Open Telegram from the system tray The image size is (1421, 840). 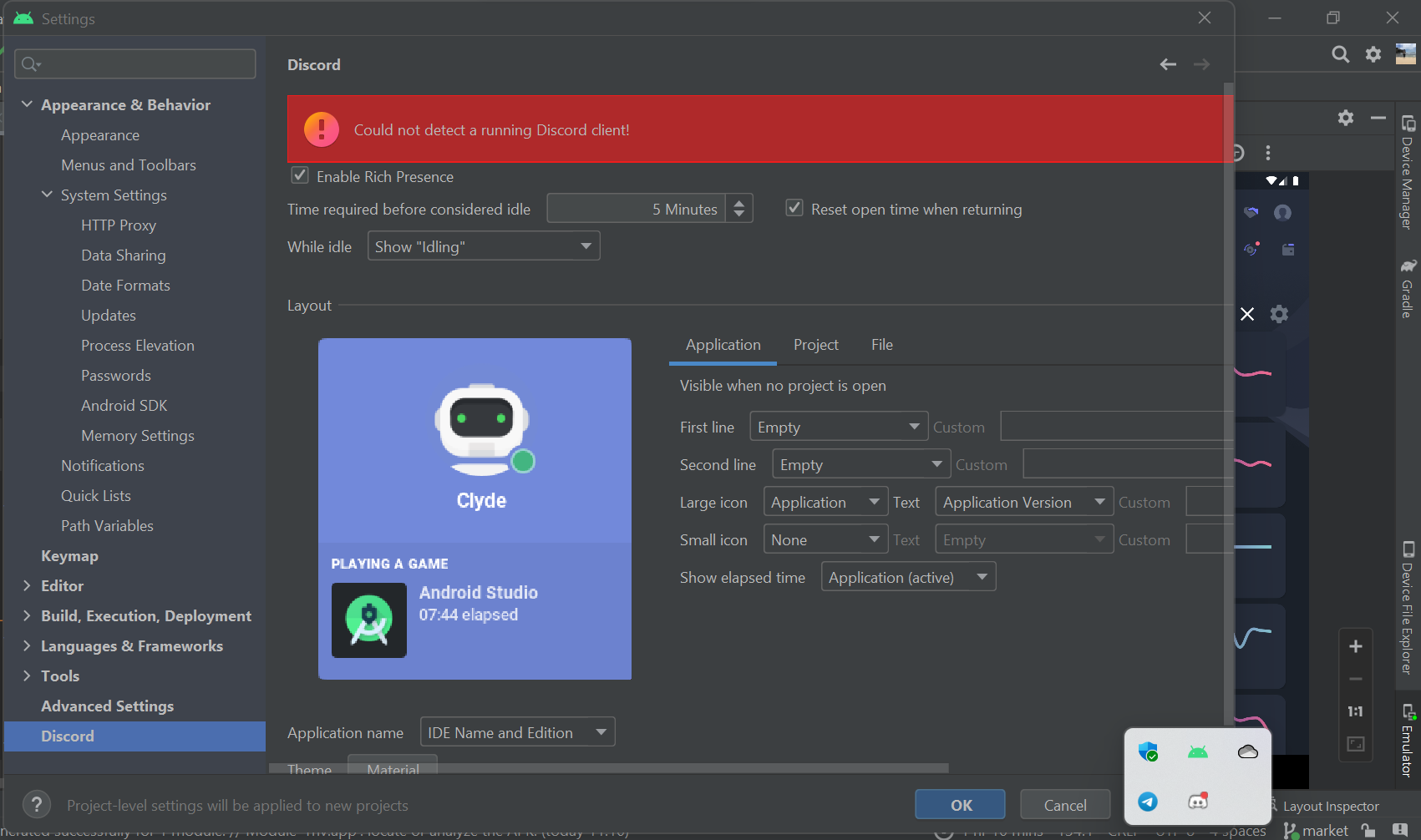[1148, 802]
